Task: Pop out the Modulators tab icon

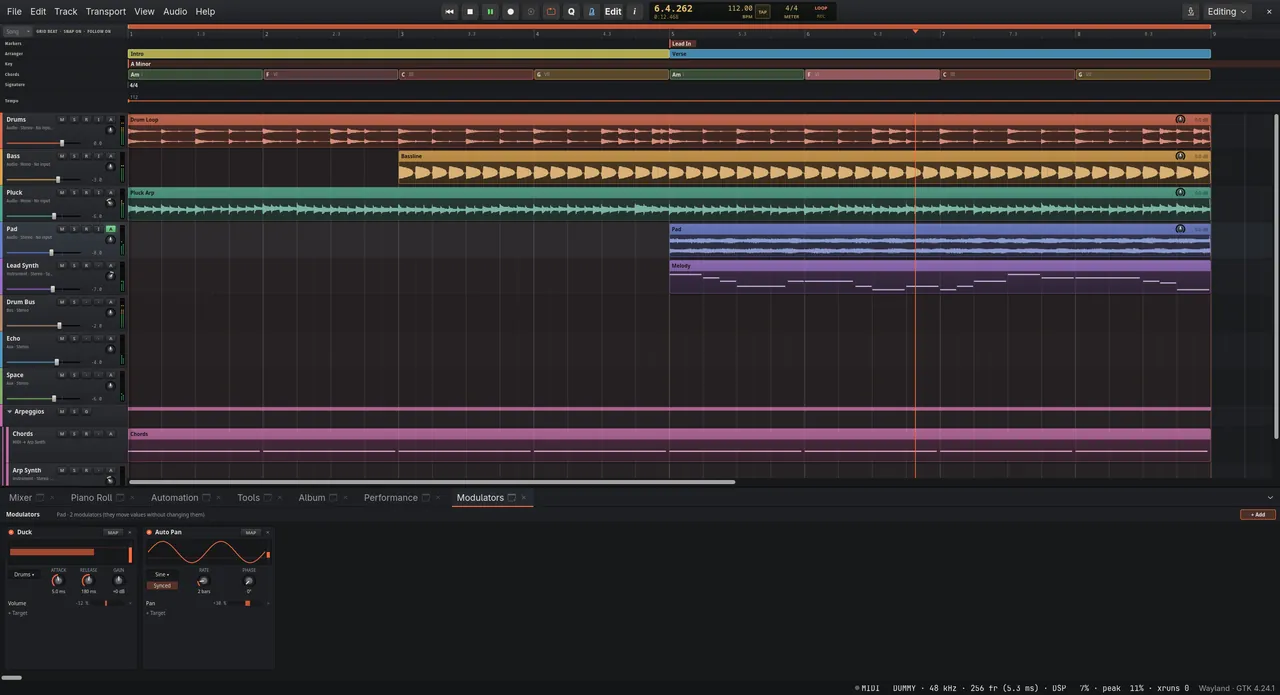Action: [x=512, y=497]
